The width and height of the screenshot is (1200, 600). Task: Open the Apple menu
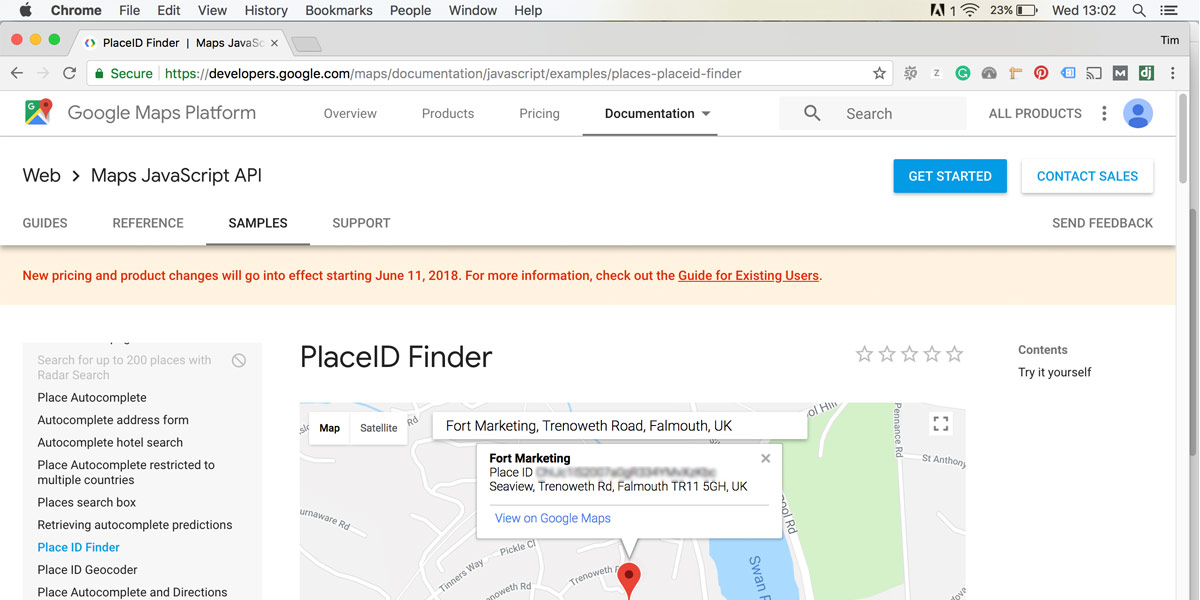[25, 10]
